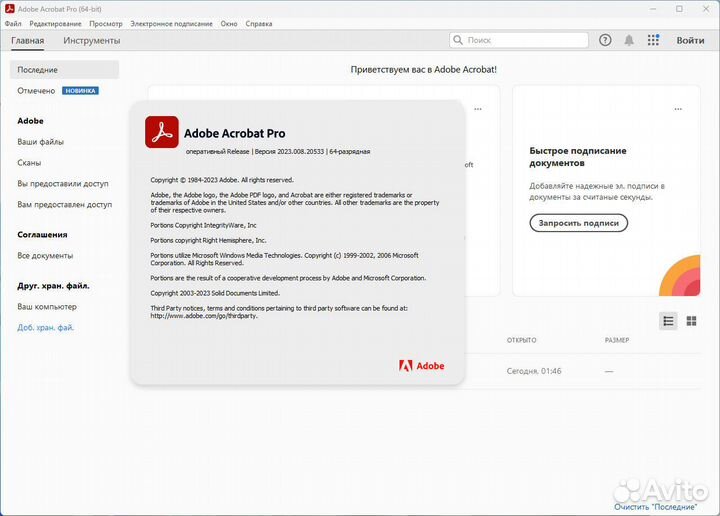Click the НОВИНКА badge beside Отмечено
The height and width of the screenshot is (516, 720).
click(80, 91)
